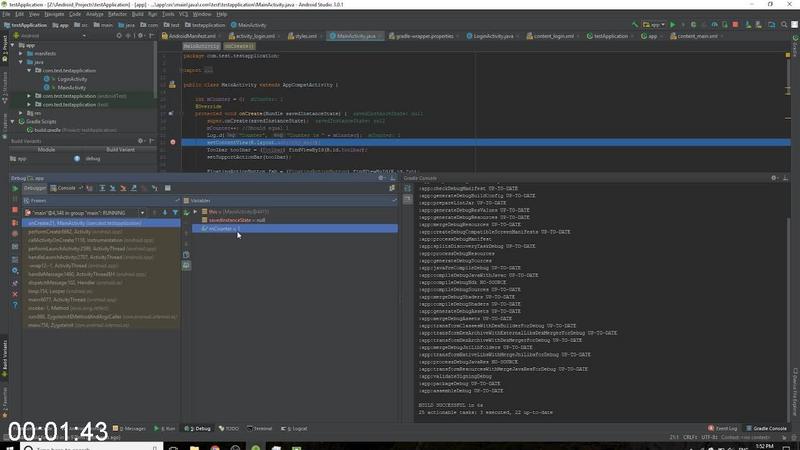800x450 pixels.
Task: Click the help question mark in Debug sidebar
Action: 15,305
